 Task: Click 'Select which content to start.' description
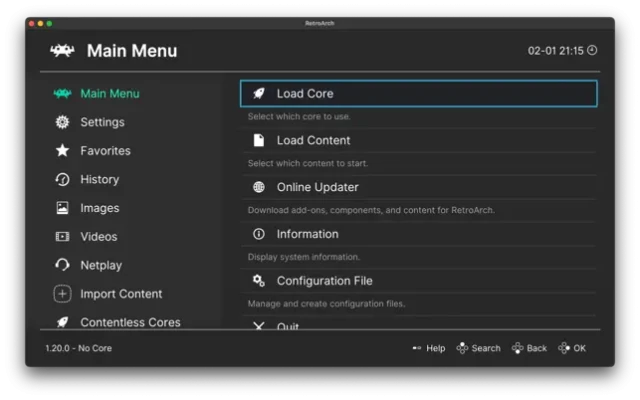(x=308, y=163)
